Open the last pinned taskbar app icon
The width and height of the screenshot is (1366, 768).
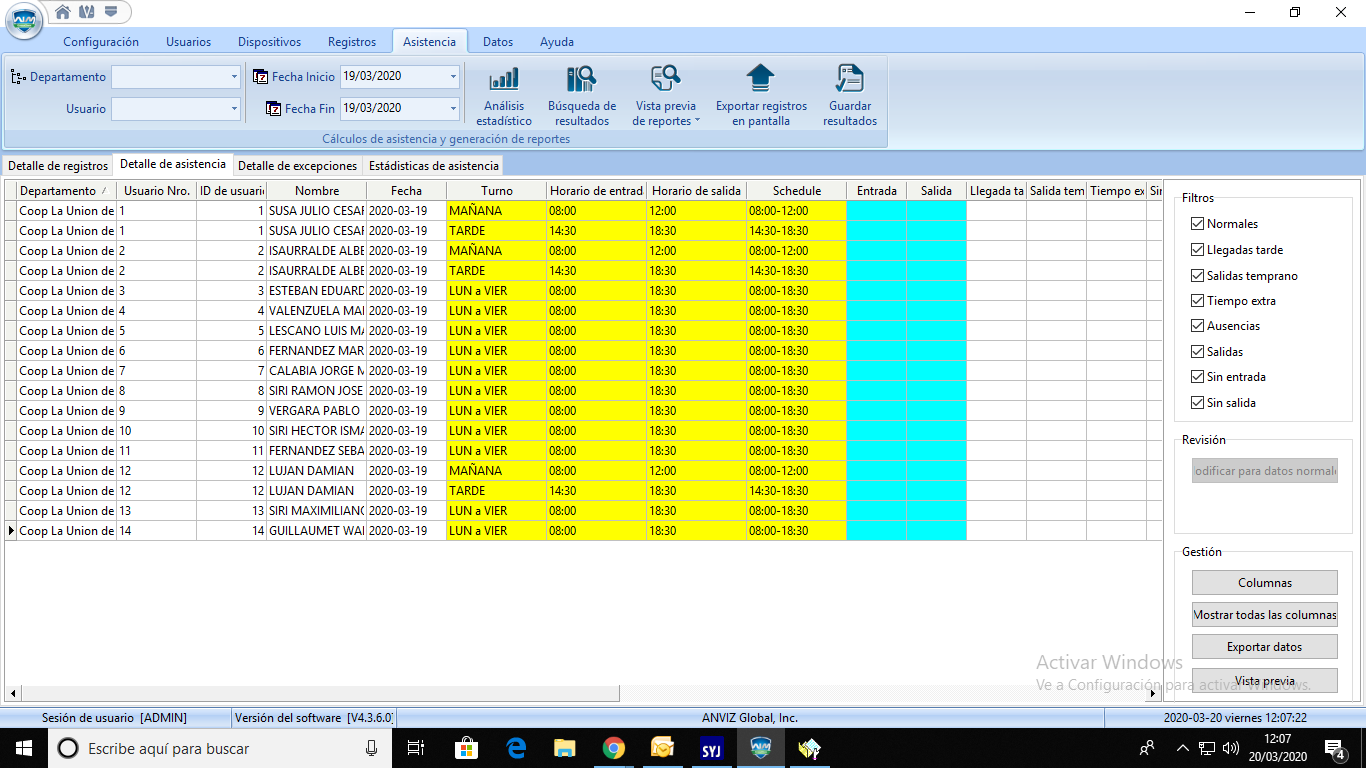809,748
